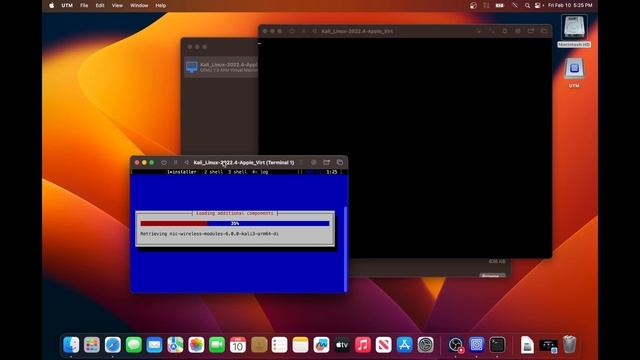
Task: Open Mail from the Dock
Action: tap(154, 345)
